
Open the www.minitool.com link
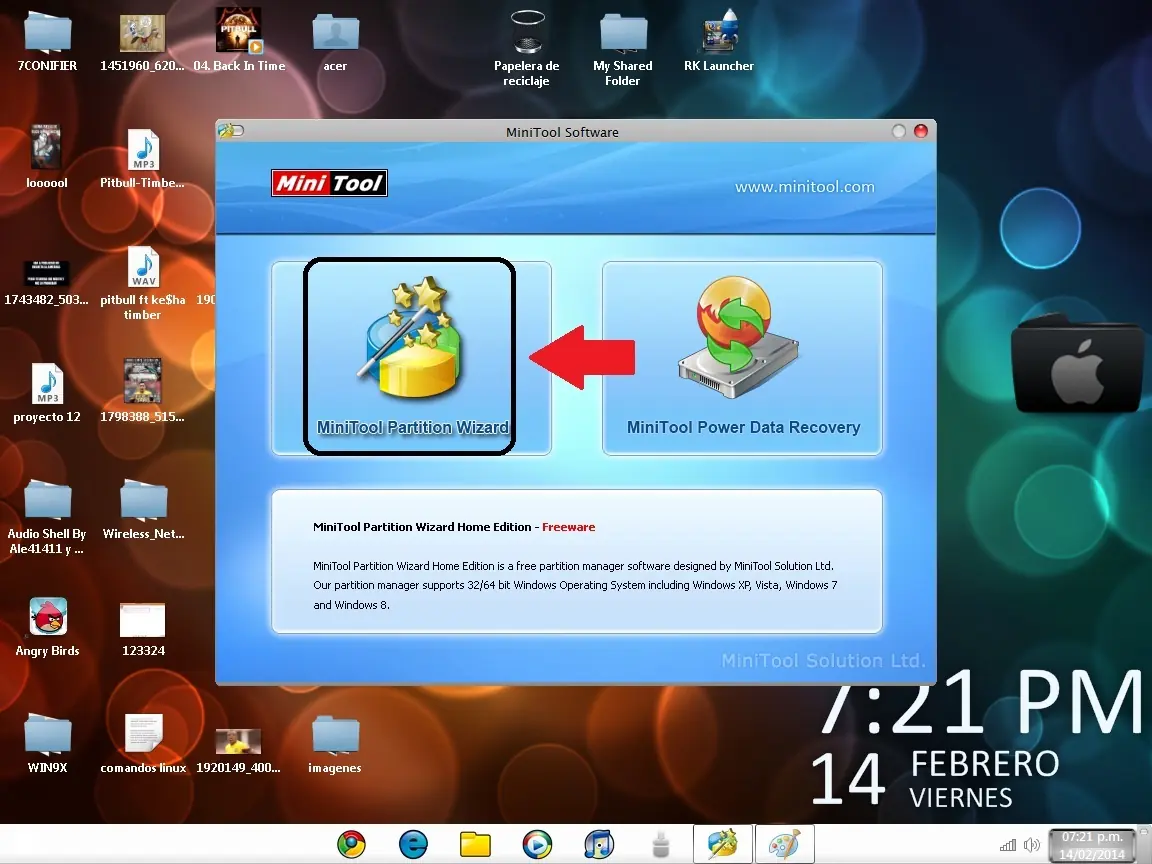click(x=804, y=187)
